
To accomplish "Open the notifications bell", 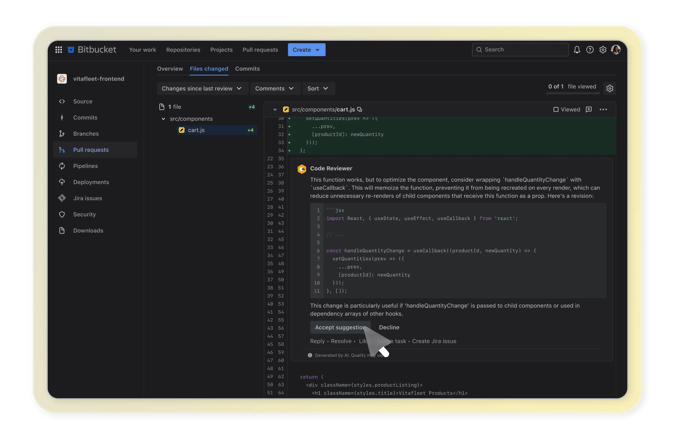I will tap(577, 50).
